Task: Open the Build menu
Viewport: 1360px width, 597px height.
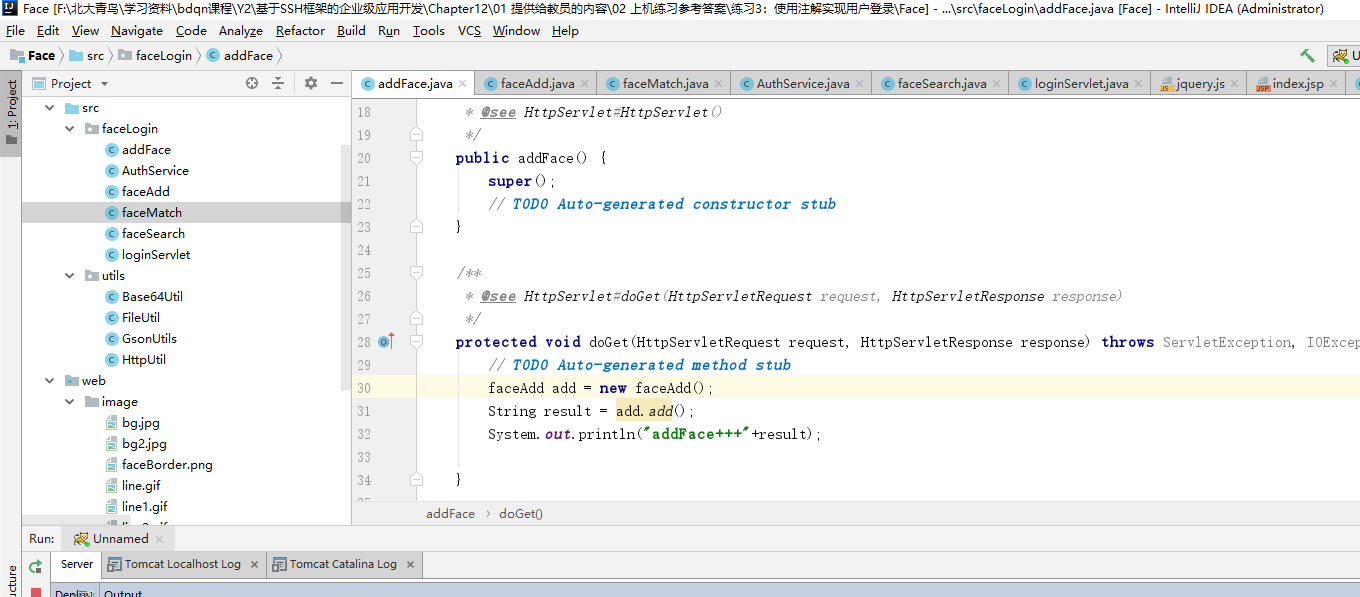Action: (x=351, y=31)
